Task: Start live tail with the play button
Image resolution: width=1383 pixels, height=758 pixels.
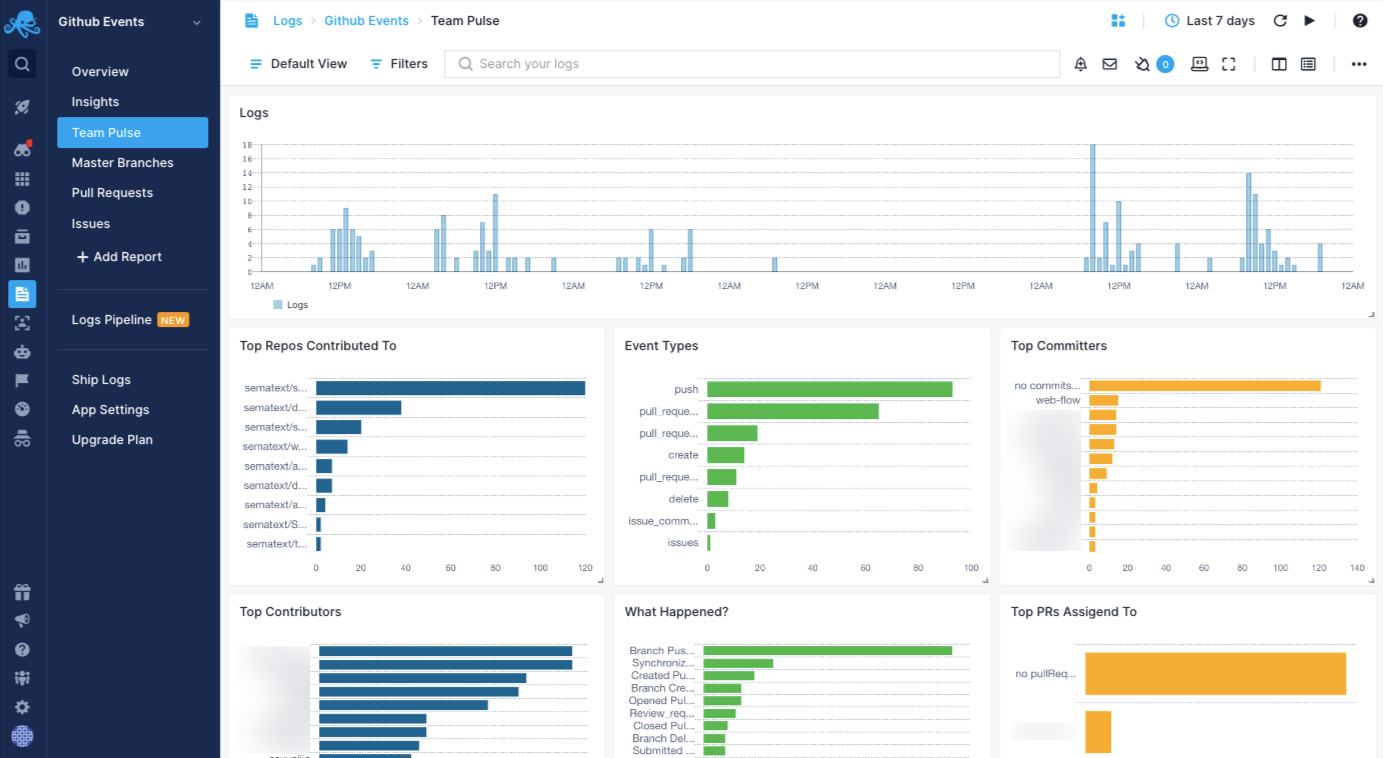Action: click(1309, 21)
